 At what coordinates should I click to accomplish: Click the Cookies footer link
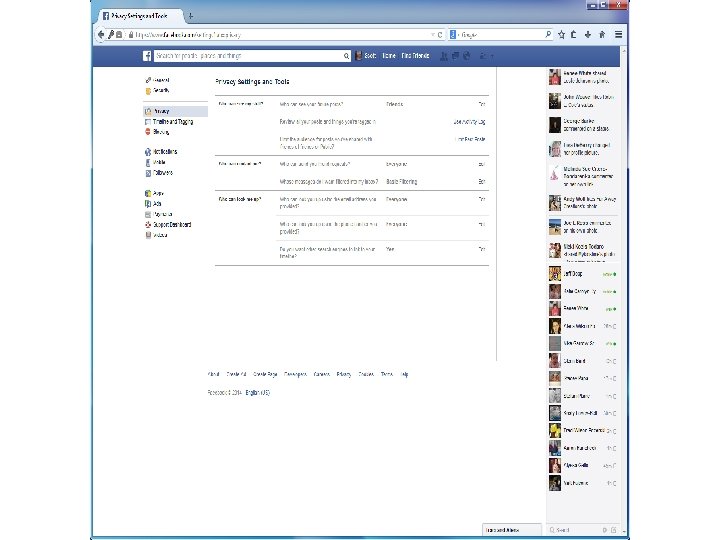click(366, 374)
